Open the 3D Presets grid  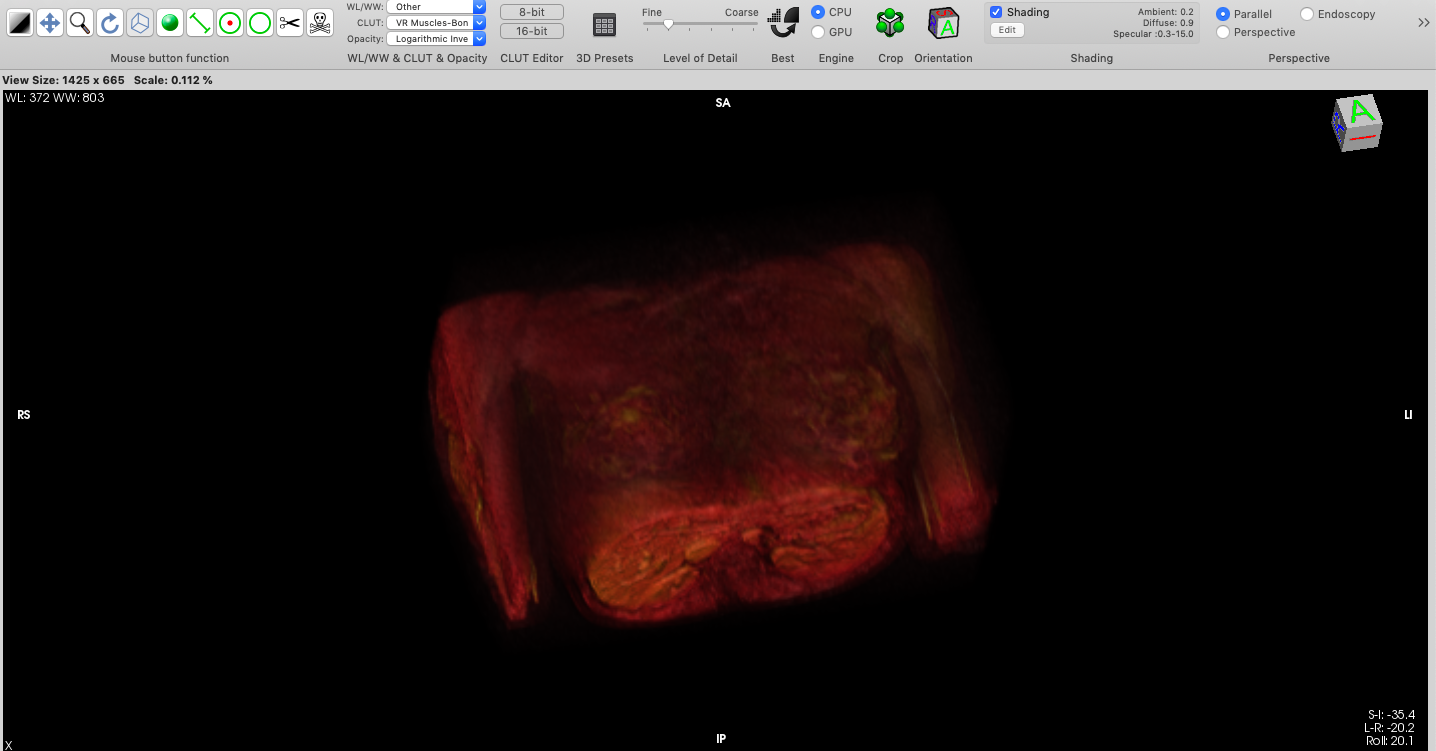click(604, 26)
